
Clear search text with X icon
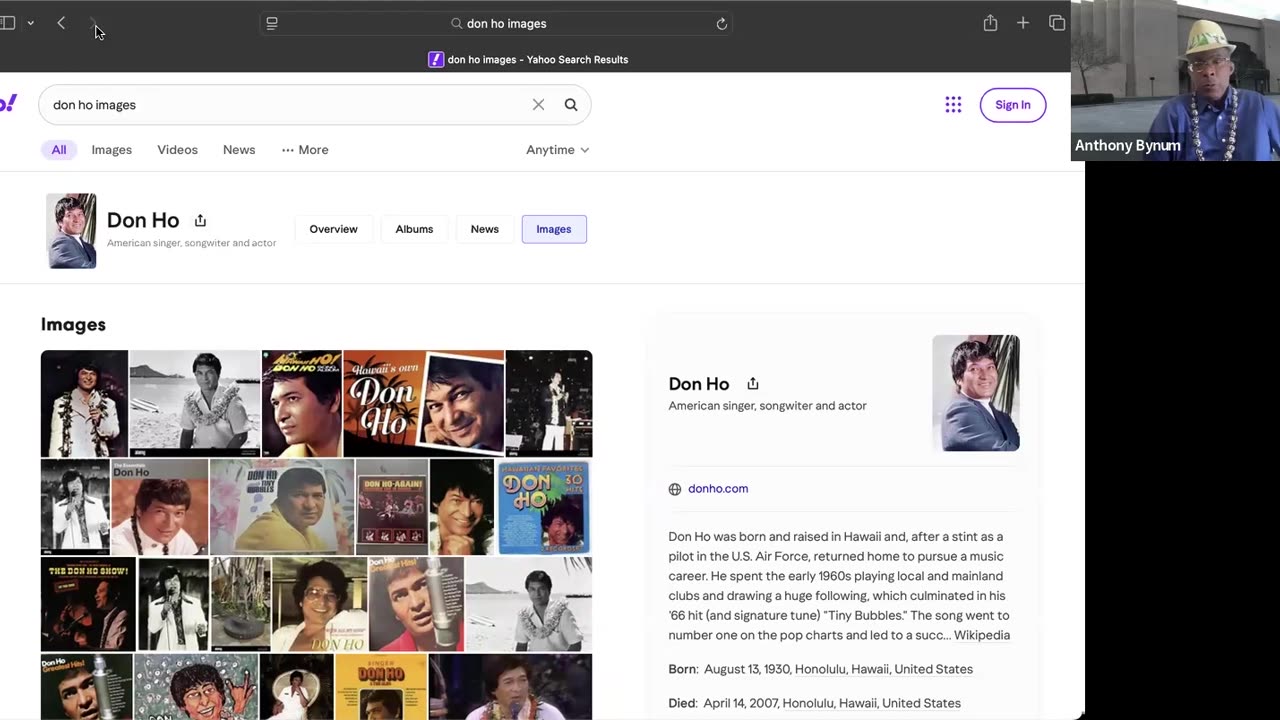(538, 105)
